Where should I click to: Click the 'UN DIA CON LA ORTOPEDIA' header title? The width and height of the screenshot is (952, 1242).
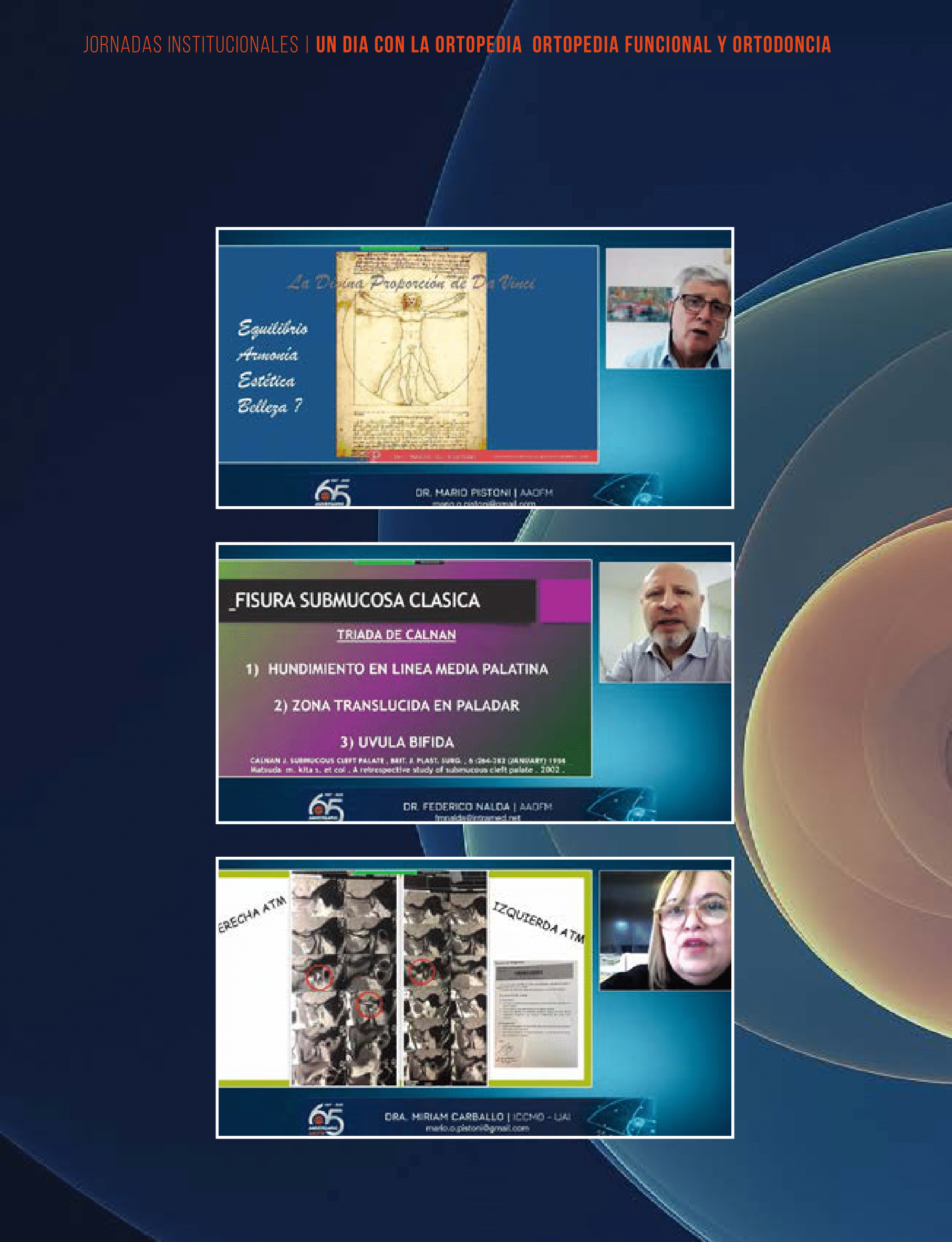419,45
